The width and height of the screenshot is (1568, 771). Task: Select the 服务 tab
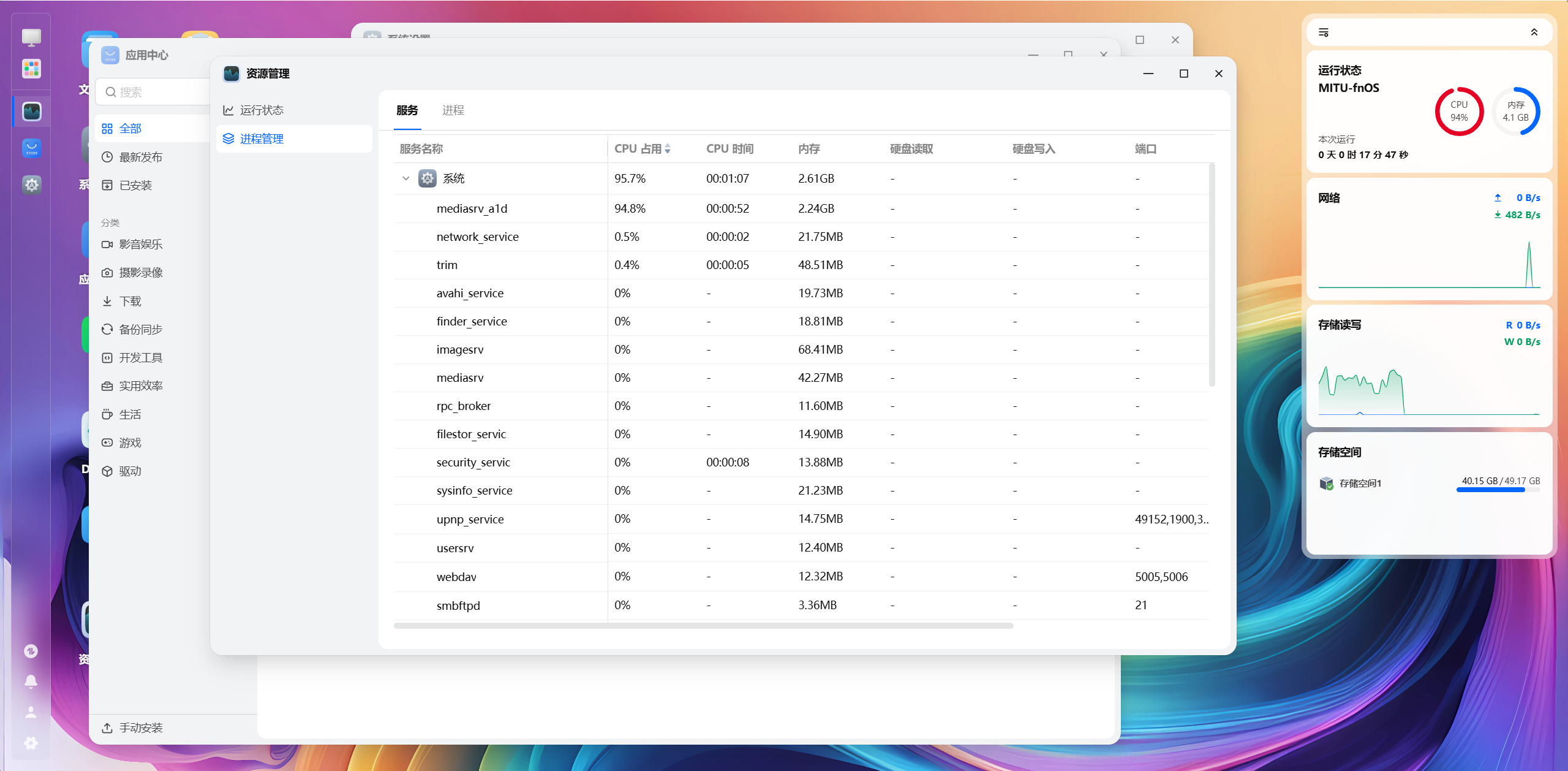pyautogui.click(x=407, y=110)
